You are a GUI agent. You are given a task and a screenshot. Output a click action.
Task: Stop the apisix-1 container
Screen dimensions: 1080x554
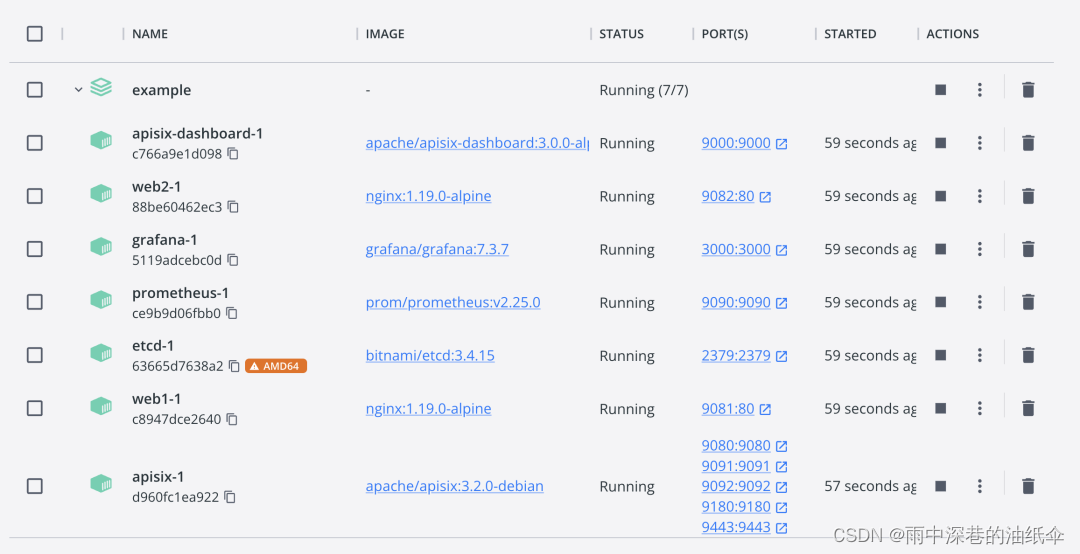pos(940,486)
